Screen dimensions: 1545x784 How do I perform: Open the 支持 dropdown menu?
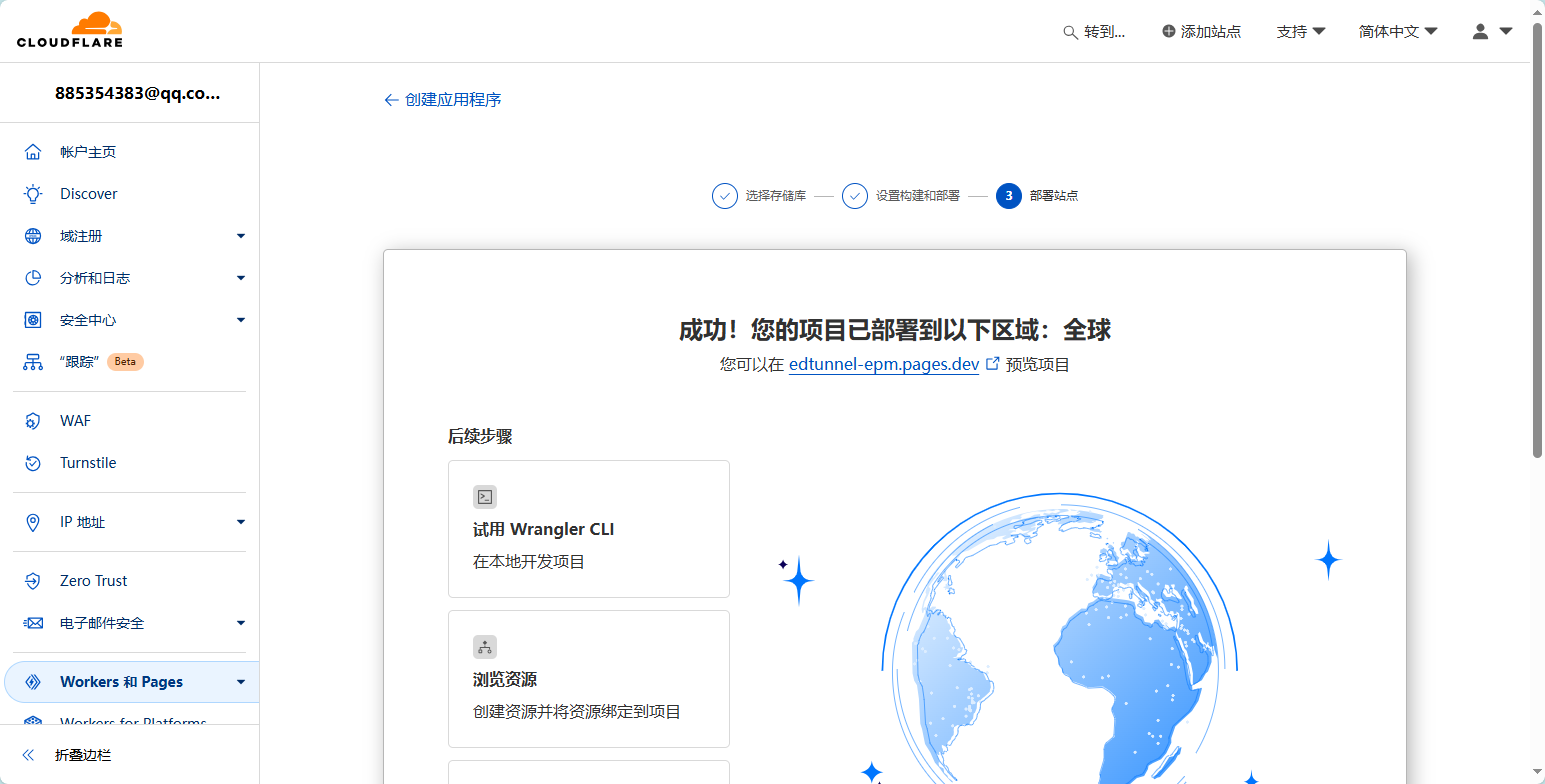(x=1301, y=32)
